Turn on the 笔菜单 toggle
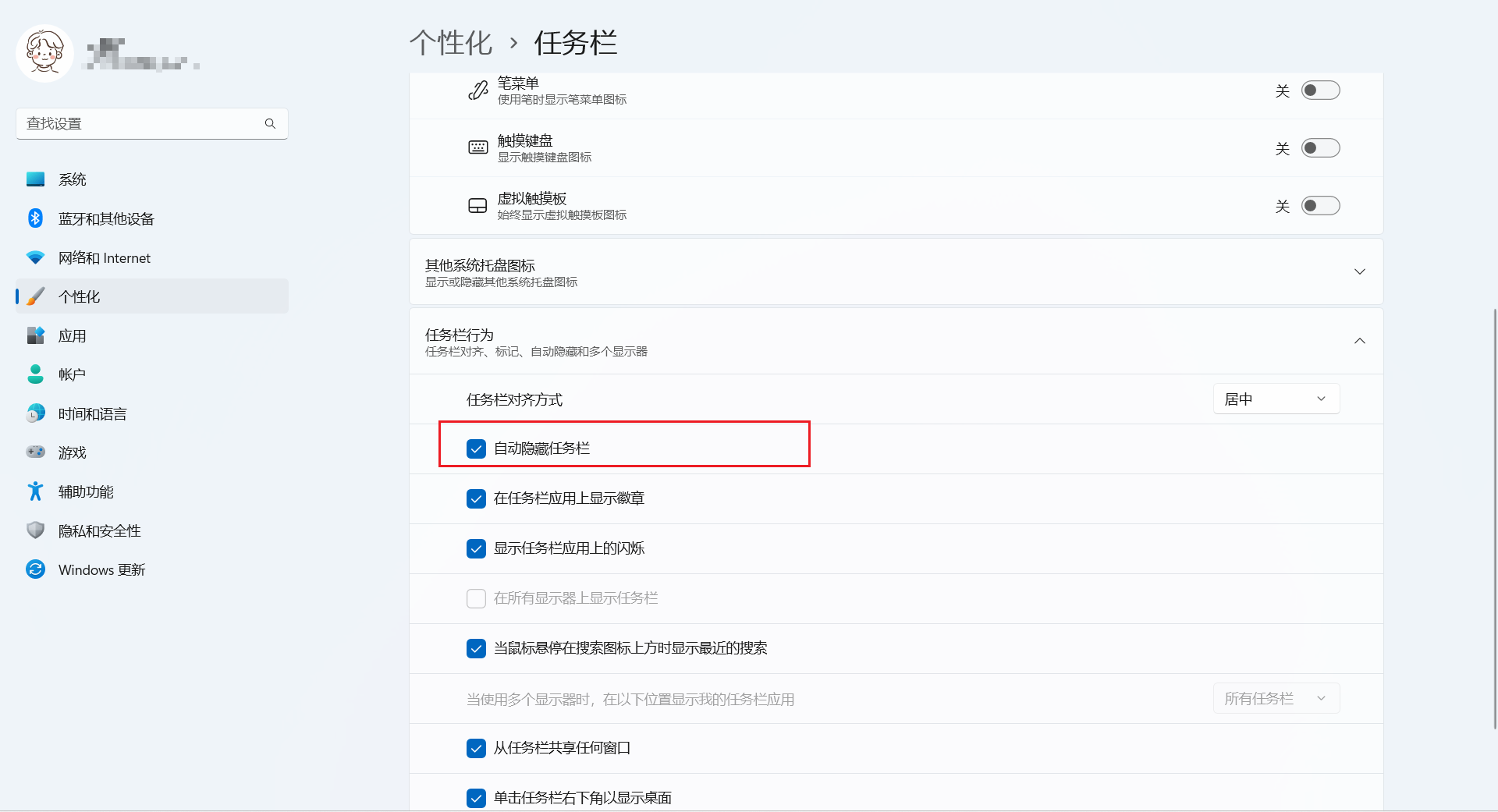Screen dimensions: 1498x812 click(1320, 90)
